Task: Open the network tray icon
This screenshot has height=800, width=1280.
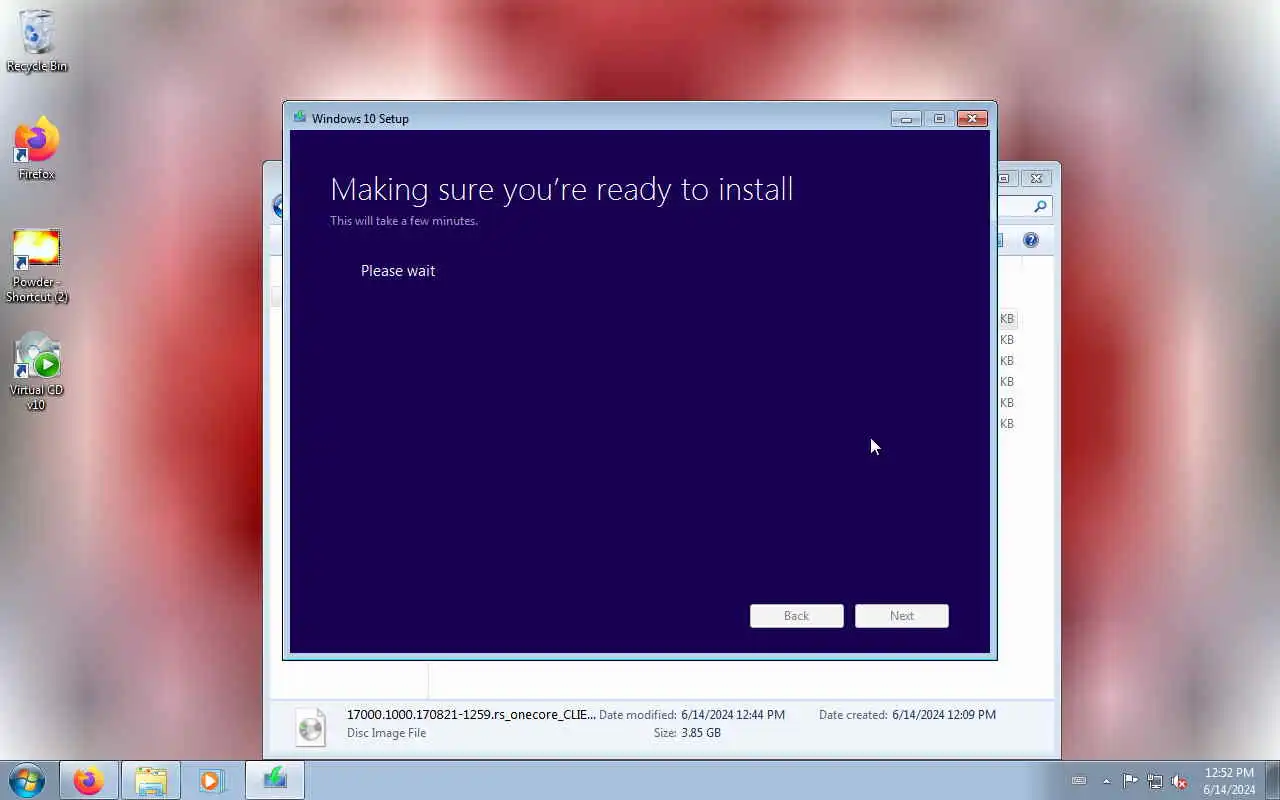Action: (x=1155, y=780)
